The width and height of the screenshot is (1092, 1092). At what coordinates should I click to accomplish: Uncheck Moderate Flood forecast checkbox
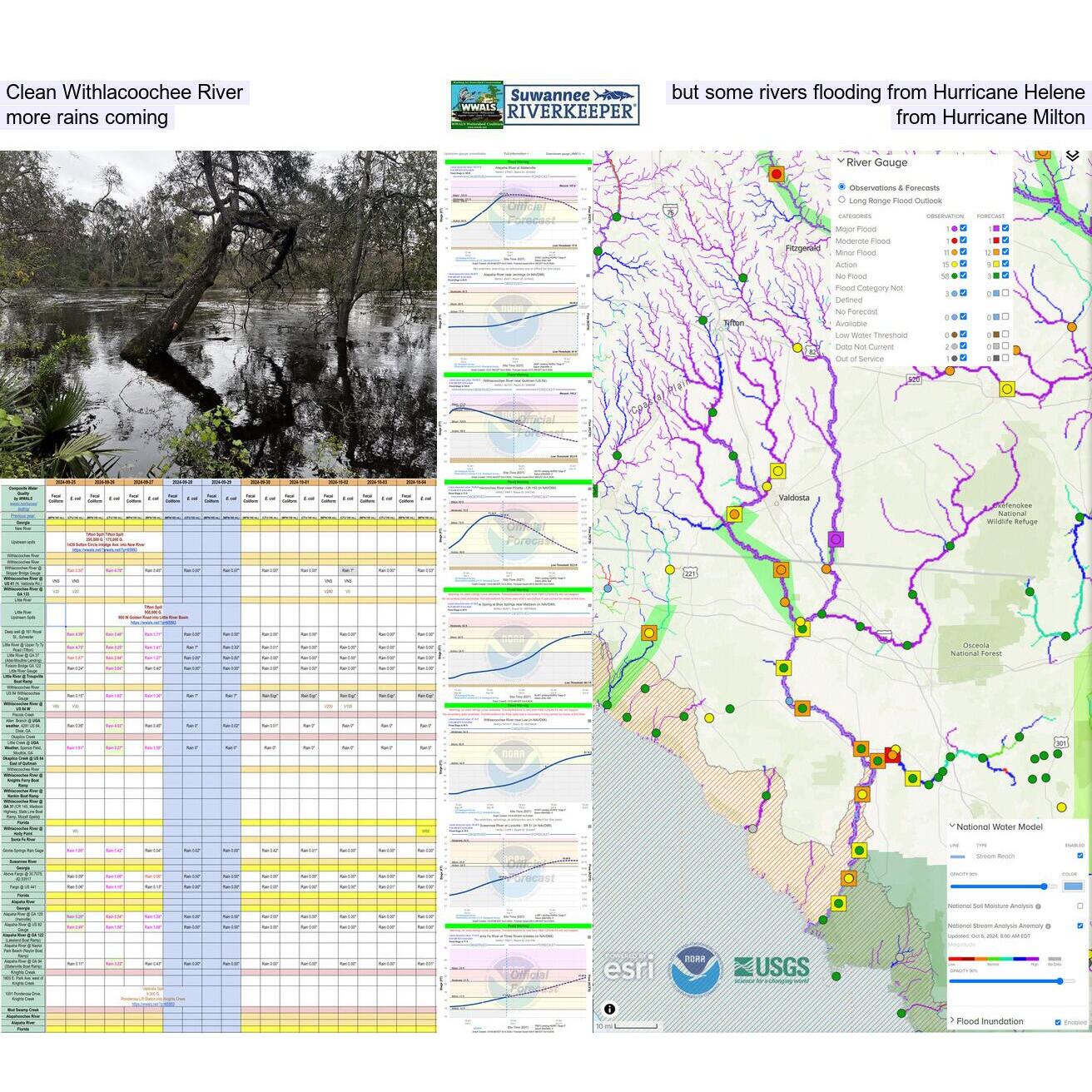[x=1005, y=240]
